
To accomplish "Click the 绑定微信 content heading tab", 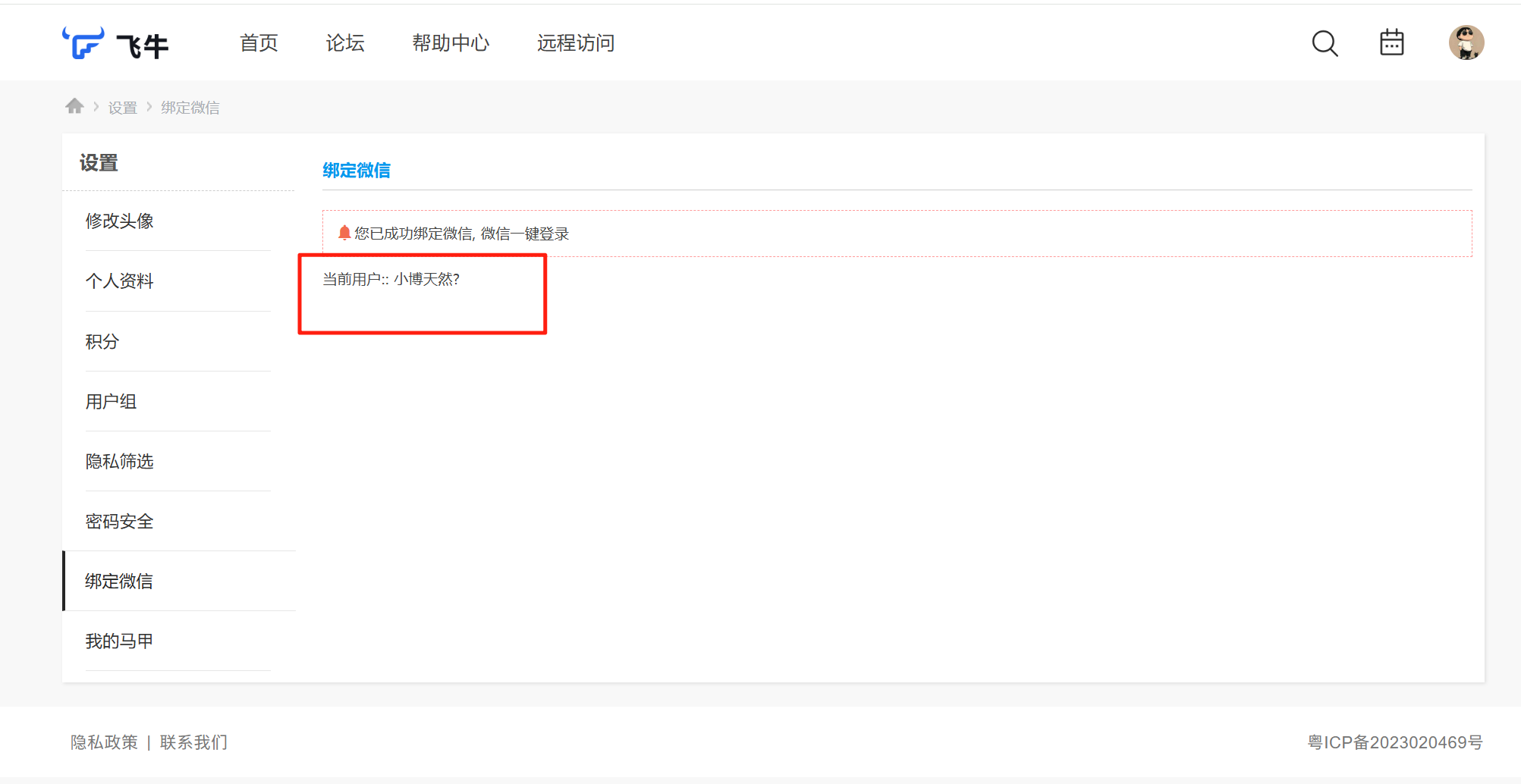I will [x=357, y=171].
